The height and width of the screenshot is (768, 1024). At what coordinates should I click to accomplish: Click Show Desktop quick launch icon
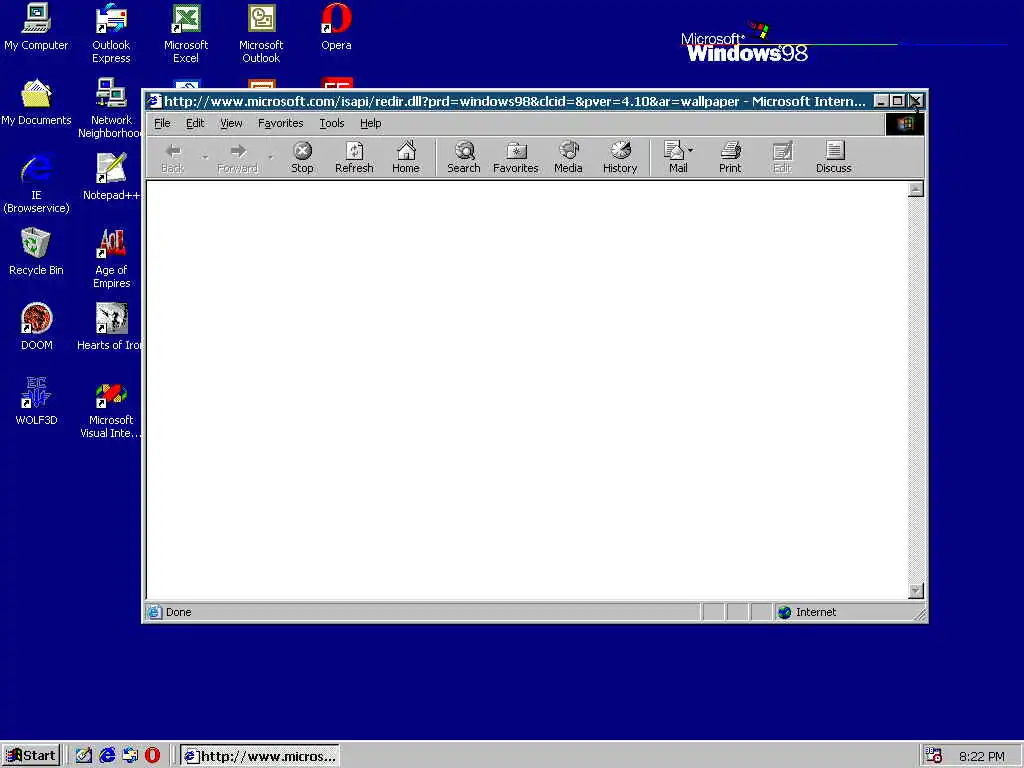(x=83, y=756)
